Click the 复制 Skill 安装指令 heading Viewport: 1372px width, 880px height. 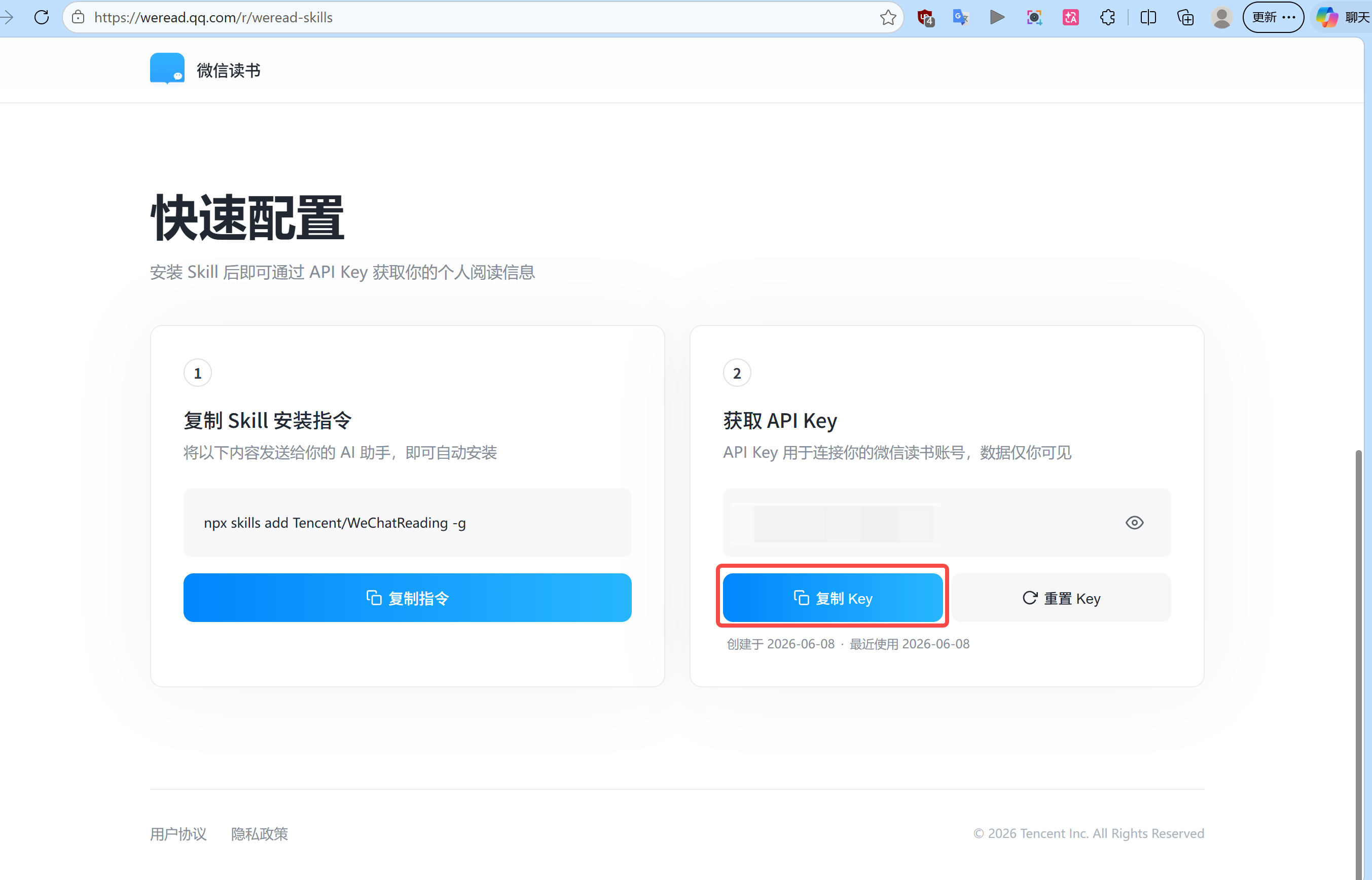coord(267,421)
